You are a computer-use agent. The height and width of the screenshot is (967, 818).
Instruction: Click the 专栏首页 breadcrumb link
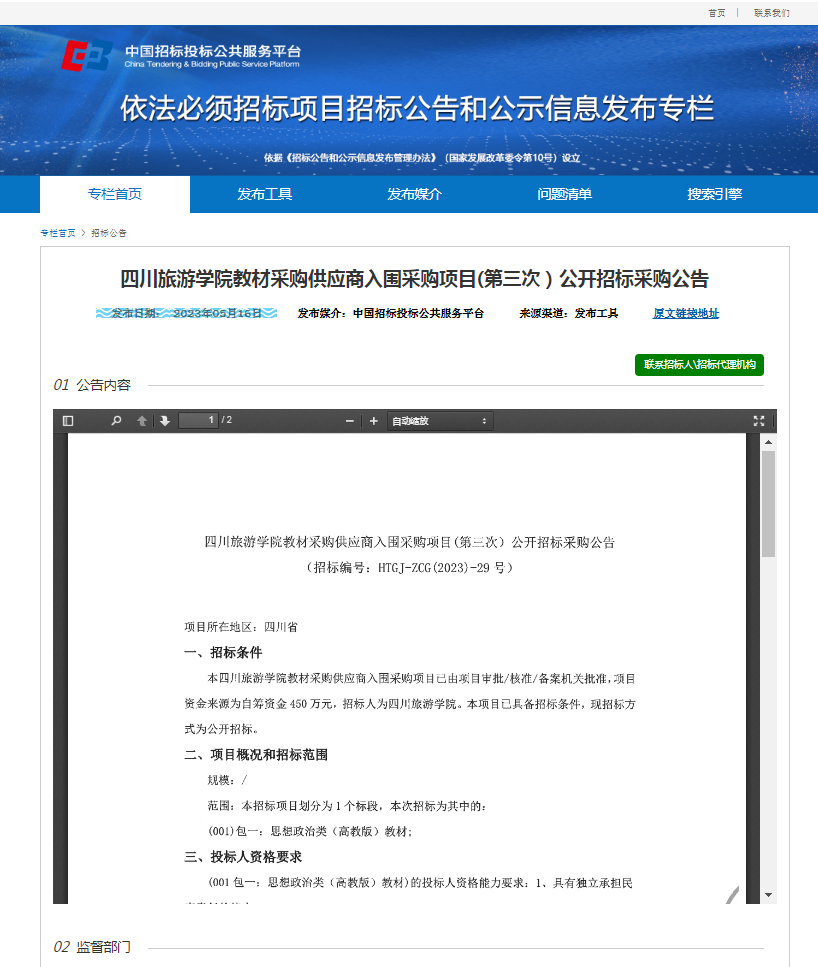[58, 233]
